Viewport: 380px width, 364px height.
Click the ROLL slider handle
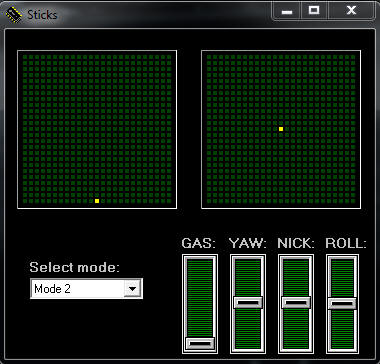click(x=342, y=304)
